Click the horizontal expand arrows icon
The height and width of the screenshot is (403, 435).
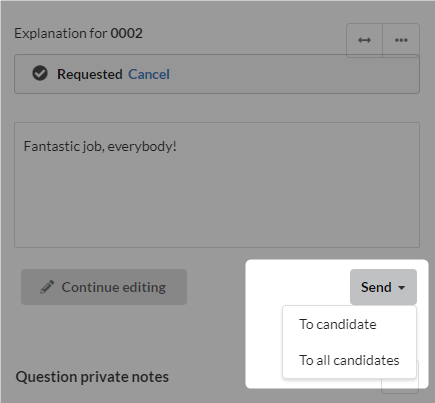(x=364, y=40)
